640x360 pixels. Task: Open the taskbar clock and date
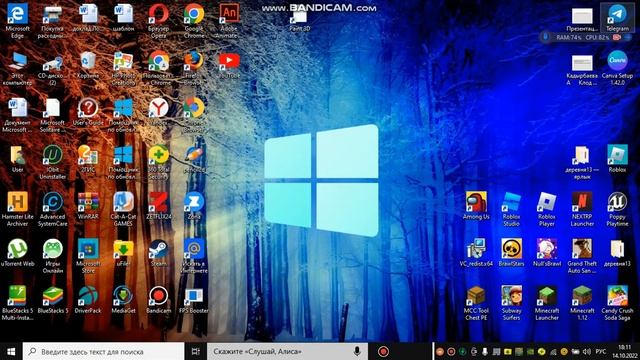tap(624, 351)
